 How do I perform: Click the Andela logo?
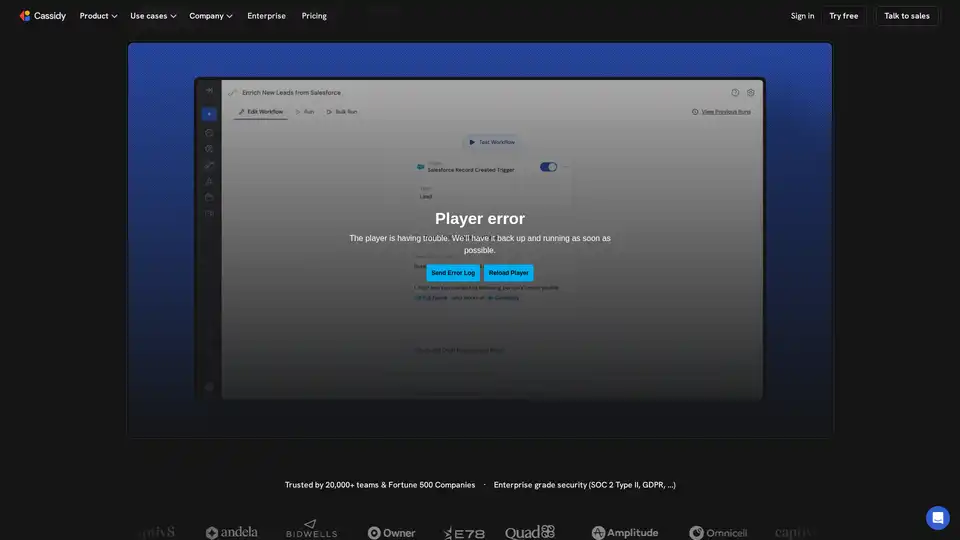[x=231, y=533]
